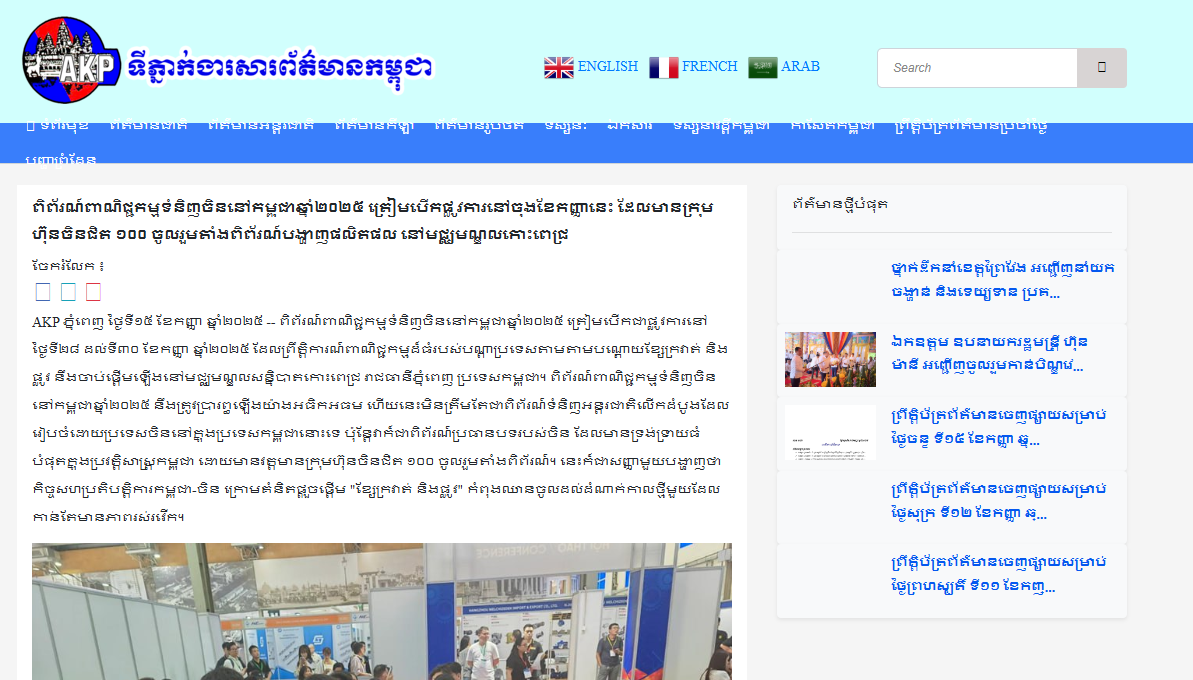
Task: Click the article's exhibition hall photo
Action: coord(381,611)
